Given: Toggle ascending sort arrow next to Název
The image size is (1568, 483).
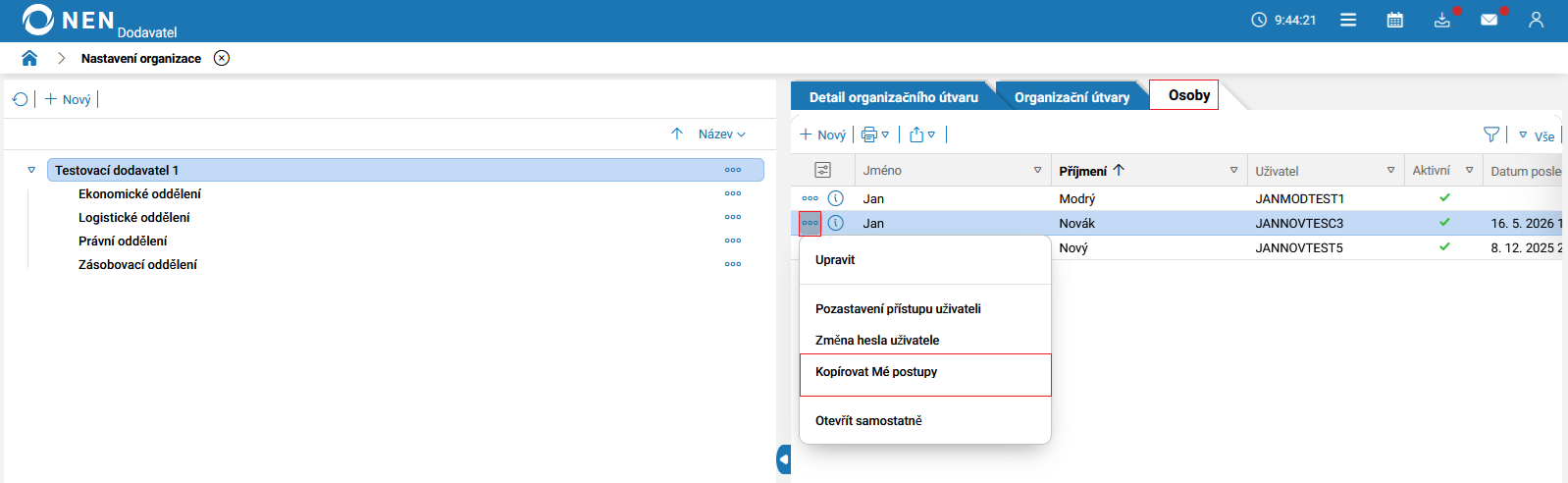Looking at the screenshot, I should coord(677,134).
